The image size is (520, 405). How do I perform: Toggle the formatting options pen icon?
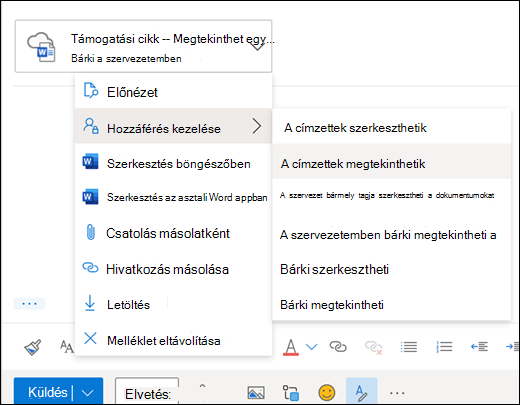pos(362,392)
